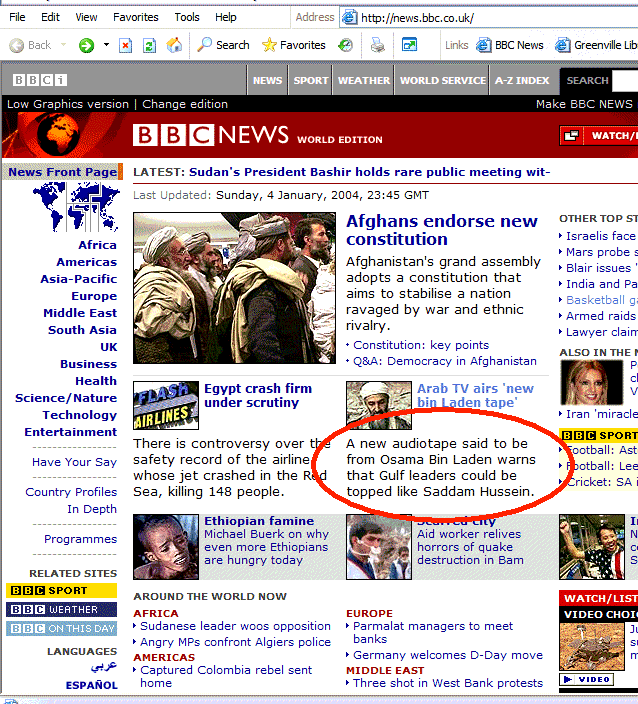This screenshot has height=704, width=638.
Task: Select the WORLD SERVICE tab
Action: [x=443, y=80]
